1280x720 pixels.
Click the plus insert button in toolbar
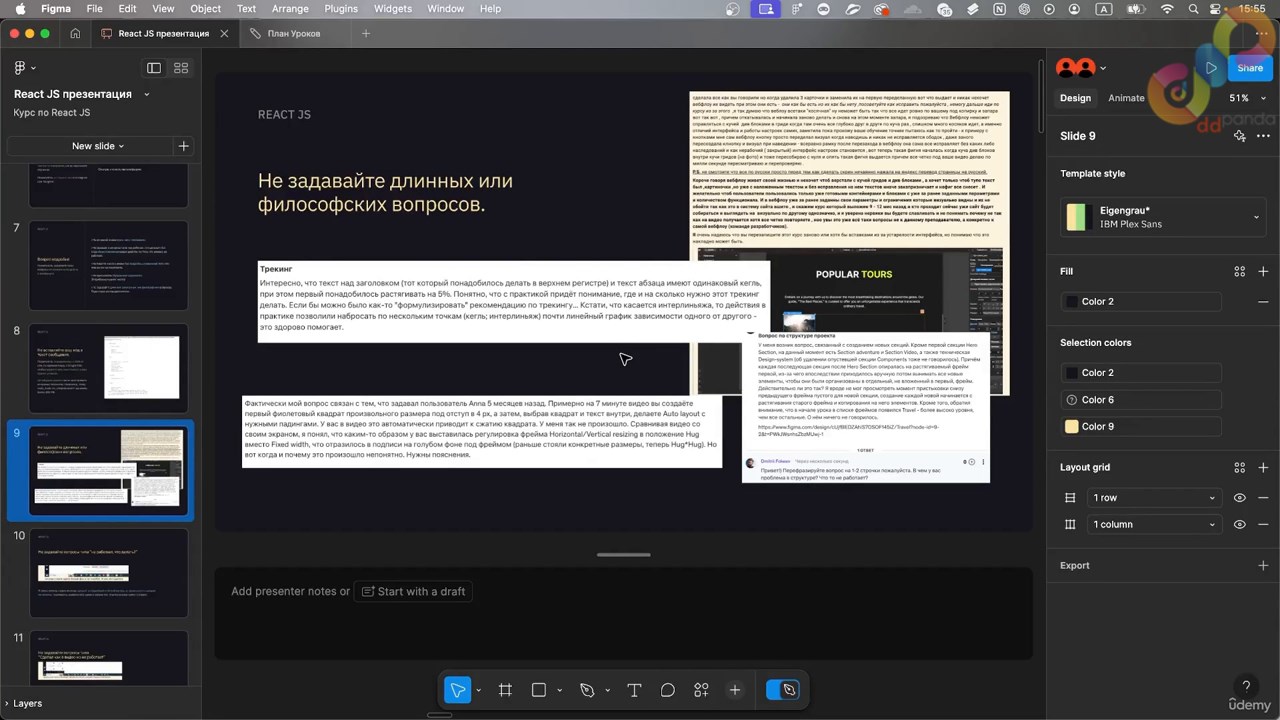pyautogui.click(x=735, y=690)
